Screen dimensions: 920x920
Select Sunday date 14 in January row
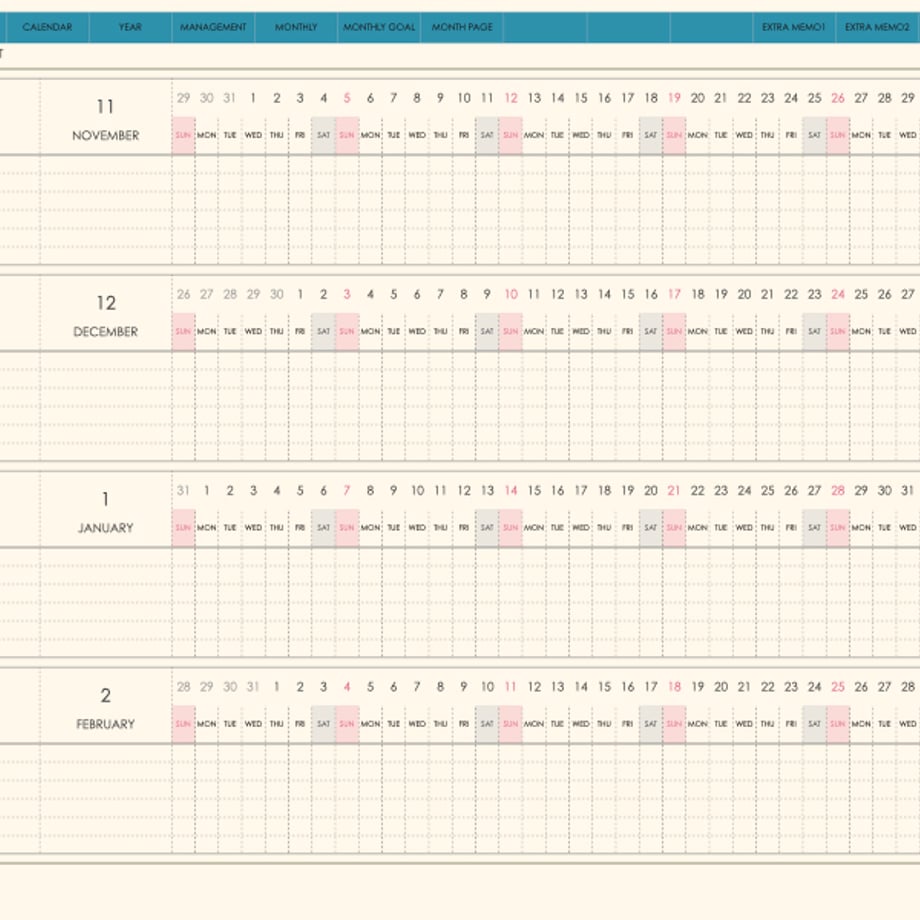point(511,491)
